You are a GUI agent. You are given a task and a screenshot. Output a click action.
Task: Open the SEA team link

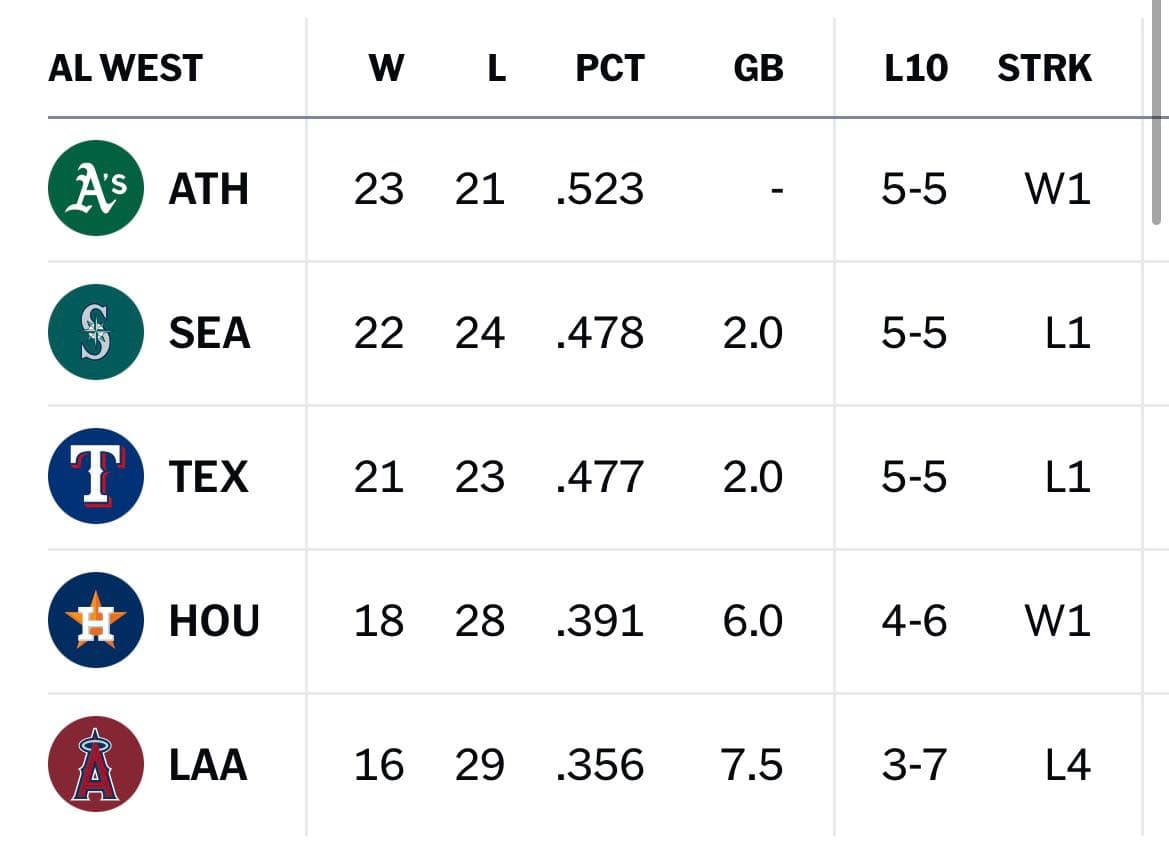pos(209,333)
